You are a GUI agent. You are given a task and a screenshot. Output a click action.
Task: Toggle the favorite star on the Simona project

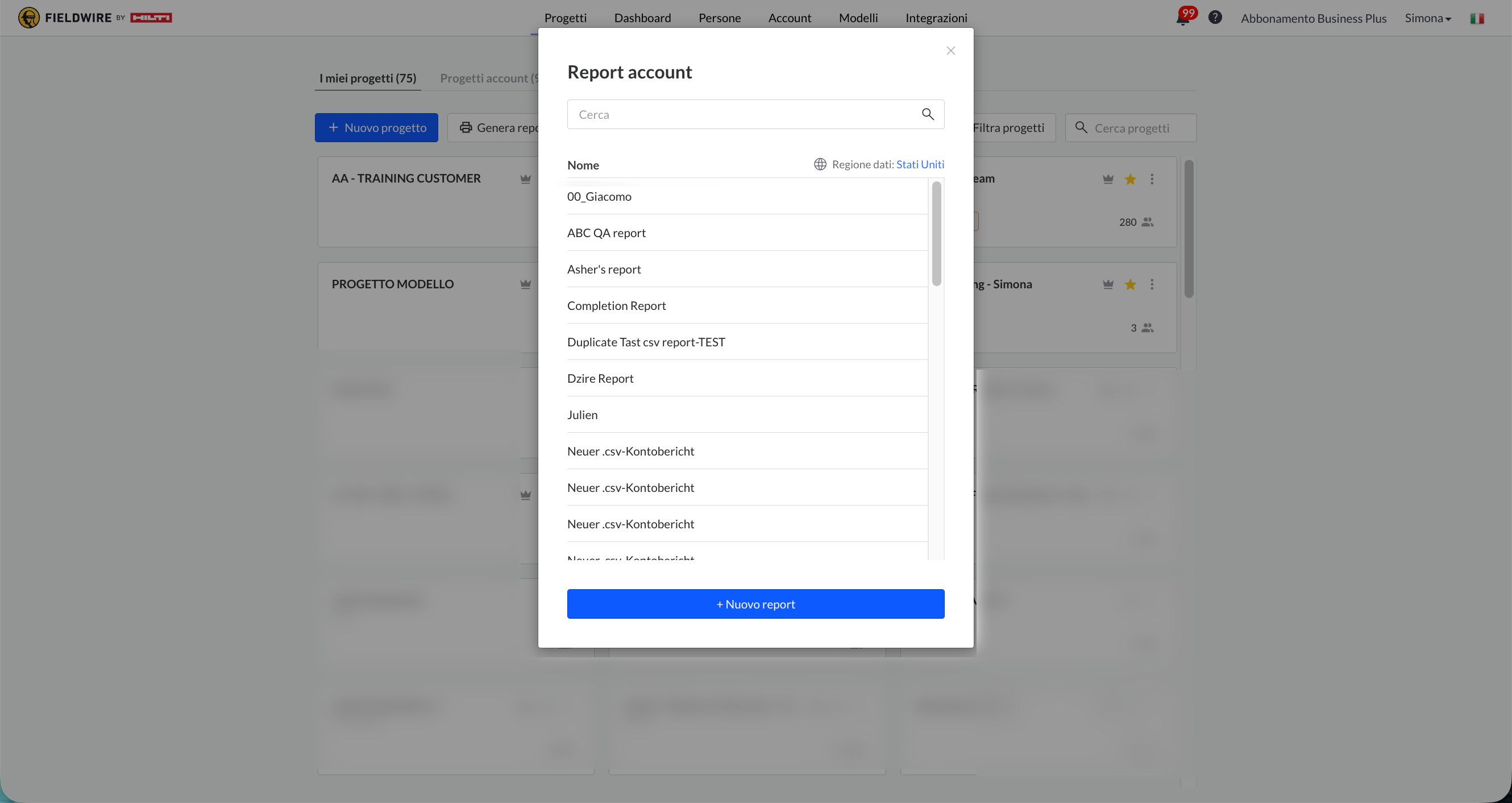[x=1130, y=284]
